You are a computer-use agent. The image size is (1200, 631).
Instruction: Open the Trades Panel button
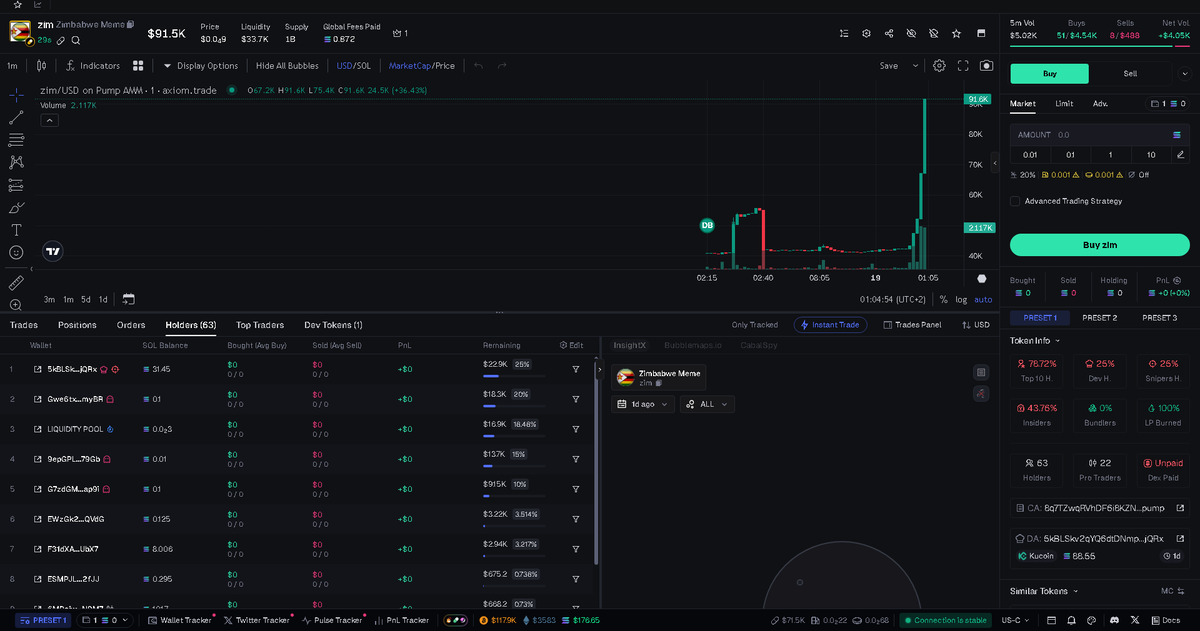[913, 325]
